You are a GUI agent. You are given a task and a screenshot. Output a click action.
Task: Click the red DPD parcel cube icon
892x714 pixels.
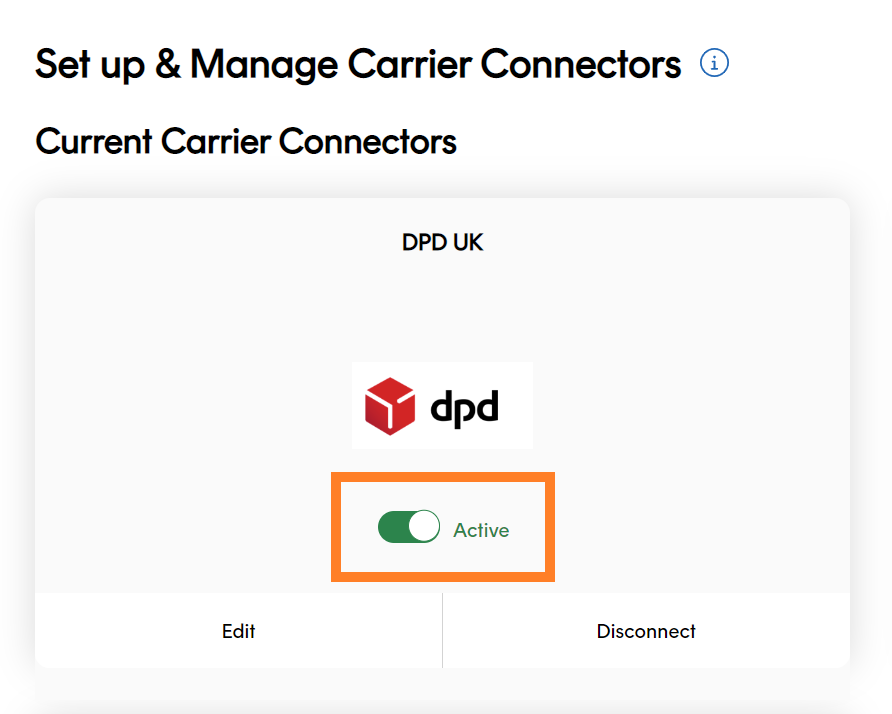390,406
